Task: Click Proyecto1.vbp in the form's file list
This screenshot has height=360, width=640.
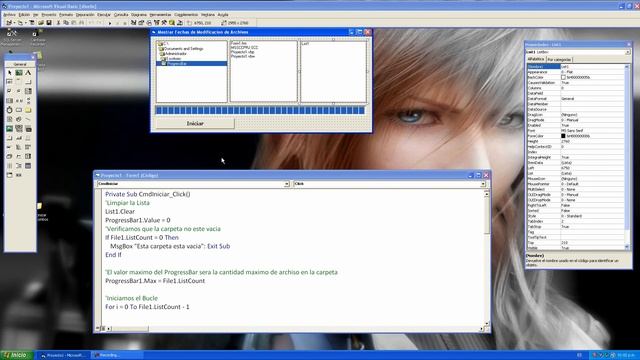Action: (242, 52)
